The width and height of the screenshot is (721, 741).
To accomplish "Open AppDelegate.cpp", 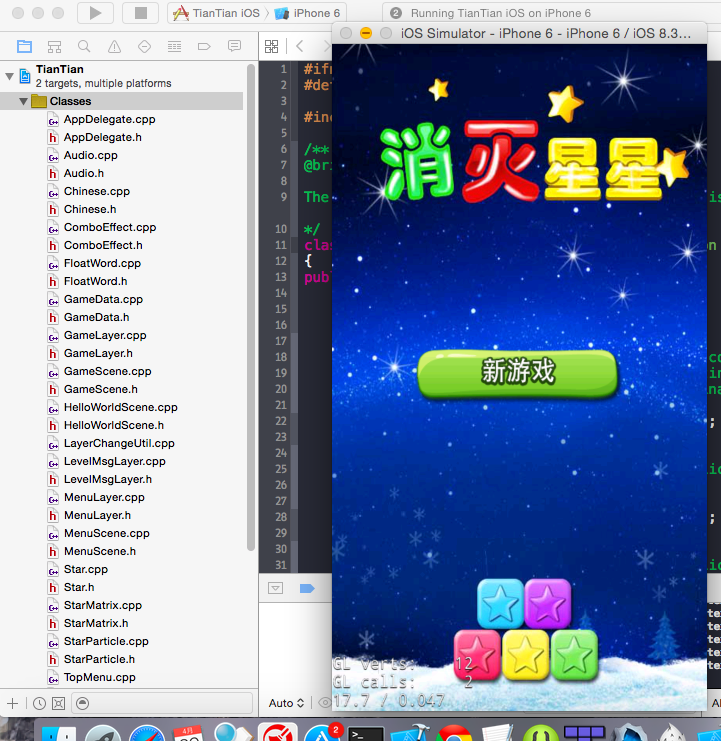I will point(110,119).
